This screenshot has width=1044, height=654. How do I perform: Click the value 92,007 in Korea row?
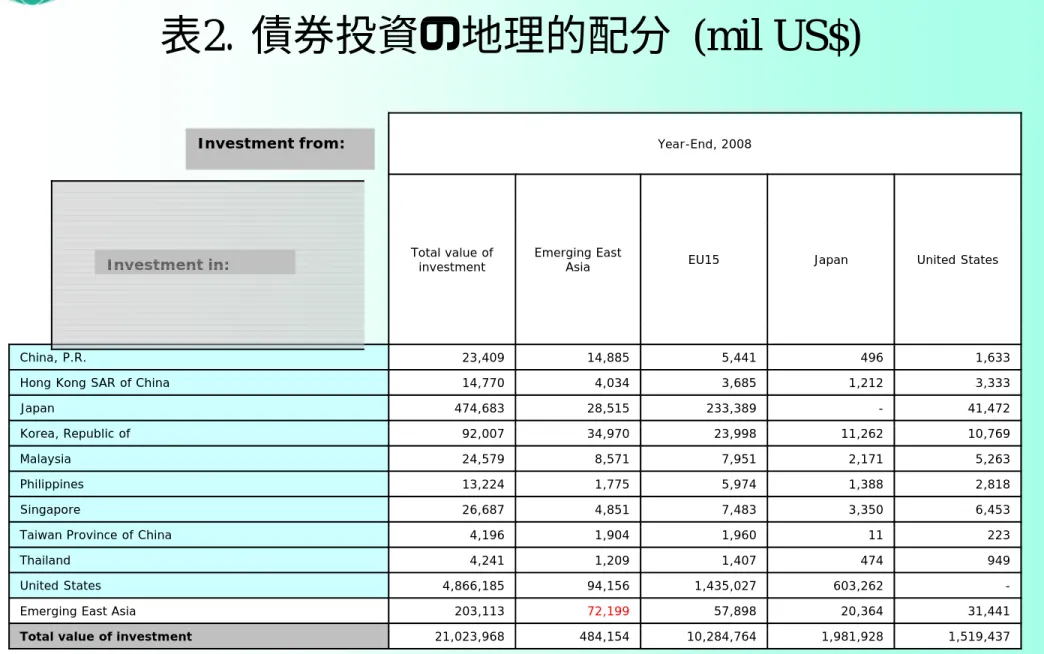tap(483, 434)
